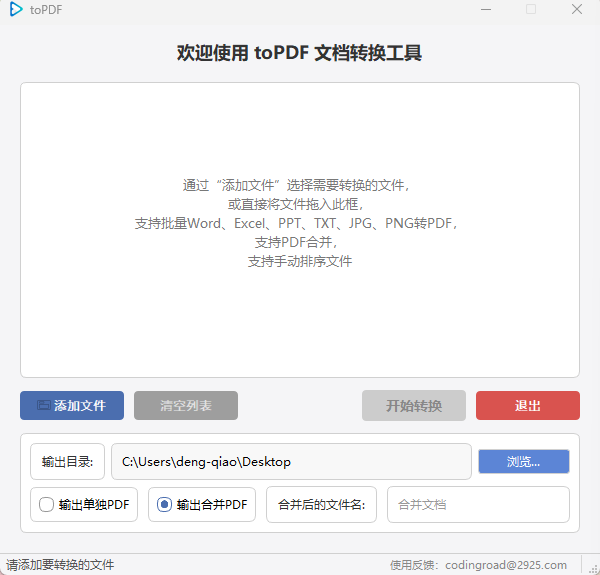Focus the 合并文档 merged file name input

click(478, 505)
